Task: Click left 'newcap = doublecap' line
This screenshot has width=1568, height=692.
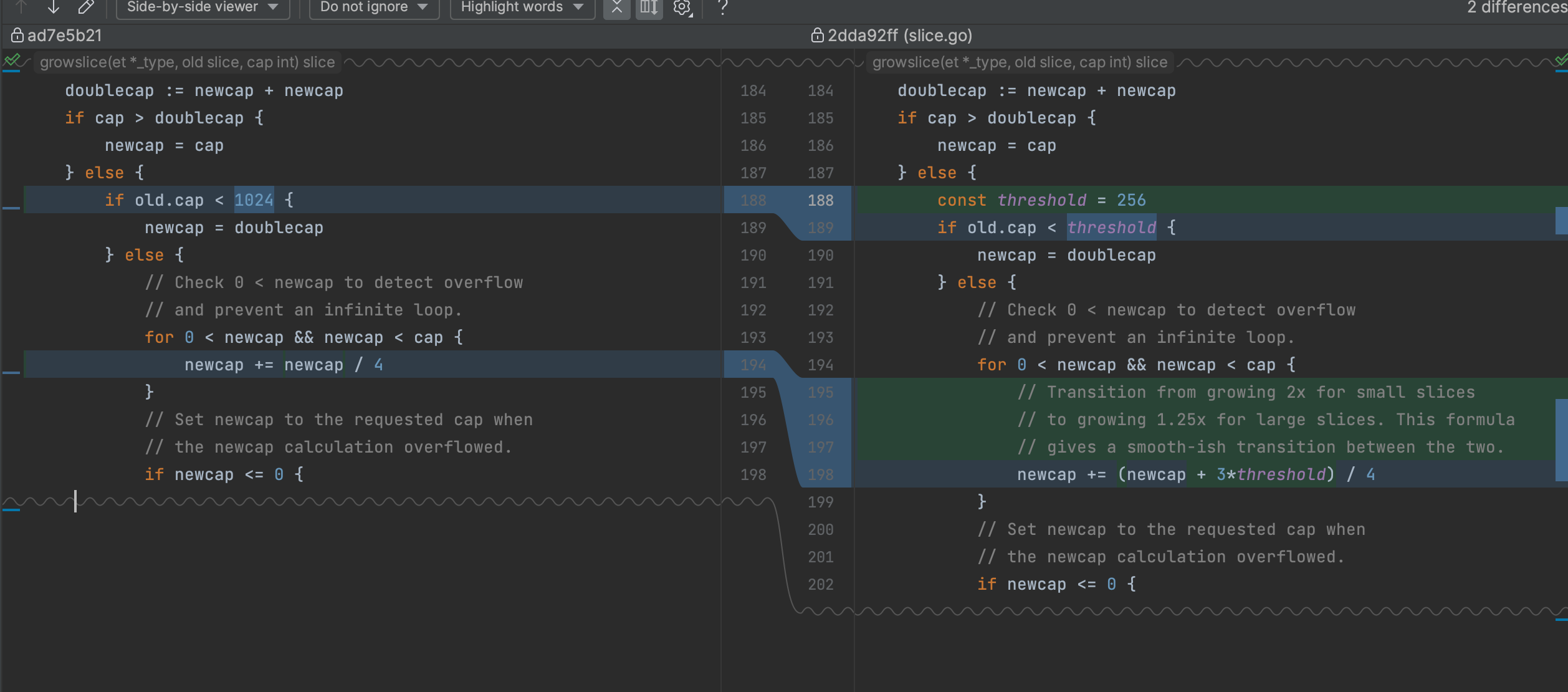Action: [x=234, y=228]
